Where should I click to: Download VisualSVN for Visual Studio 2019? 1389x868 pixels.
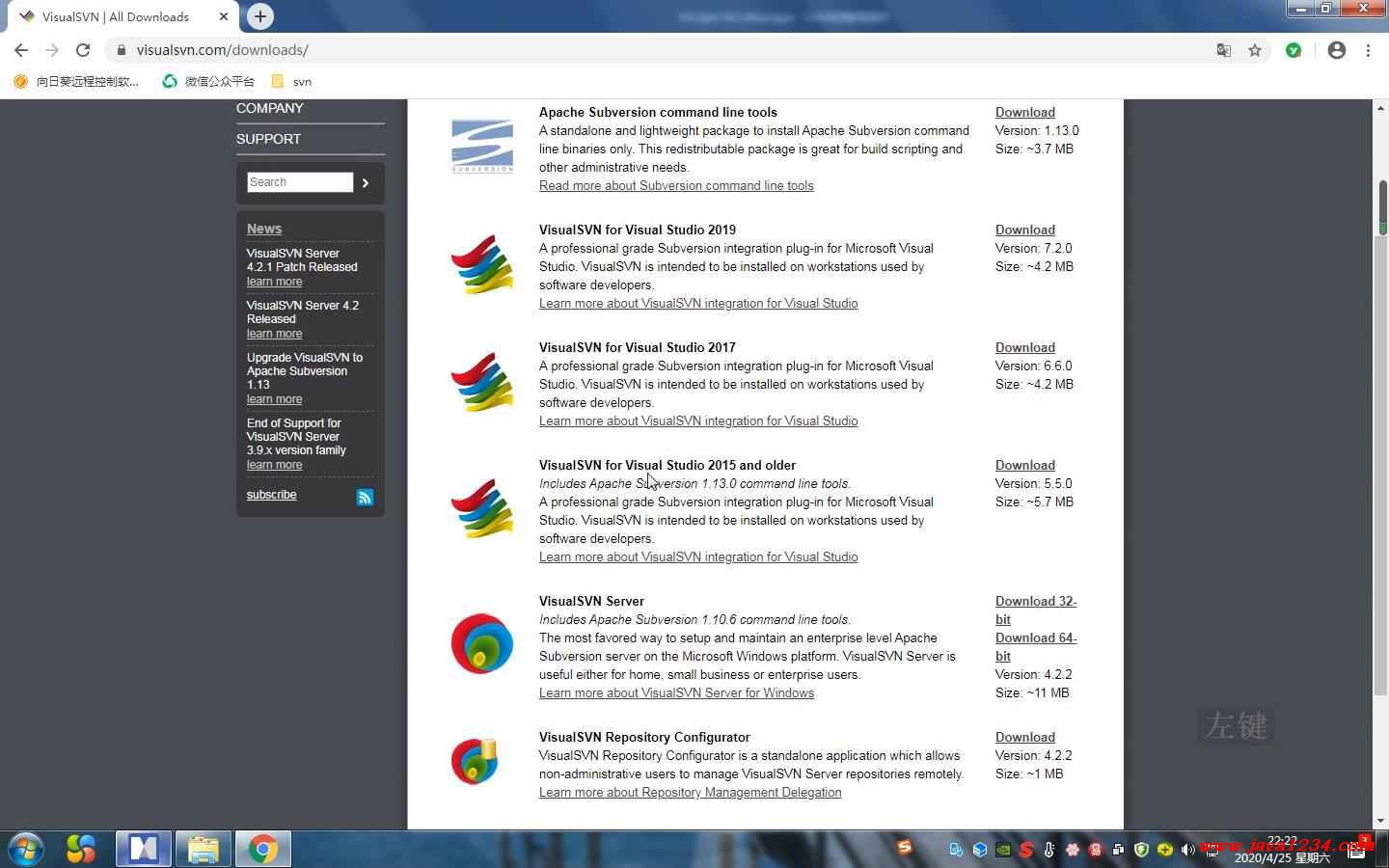tap(1025, 230)
